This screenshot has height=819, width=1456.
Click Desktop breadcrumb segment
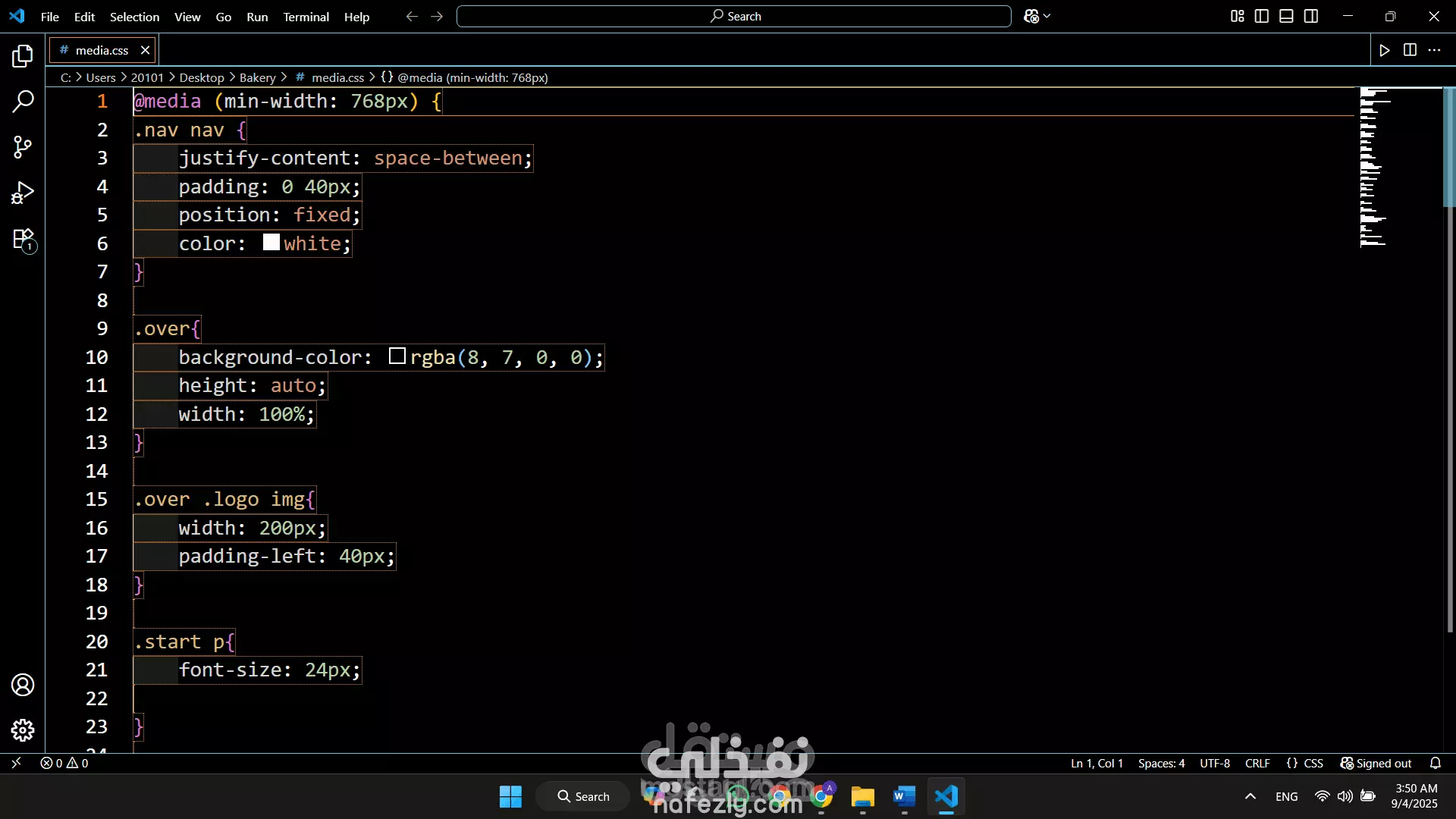pos(202,77)
